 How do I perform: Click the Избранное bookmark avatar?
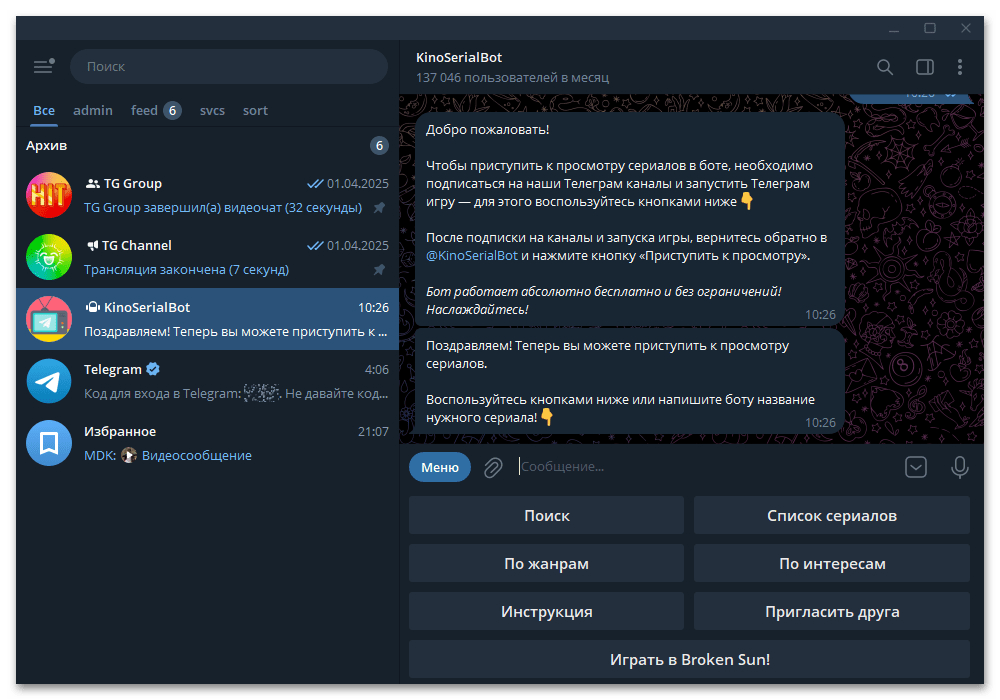(x=49, y=443)
